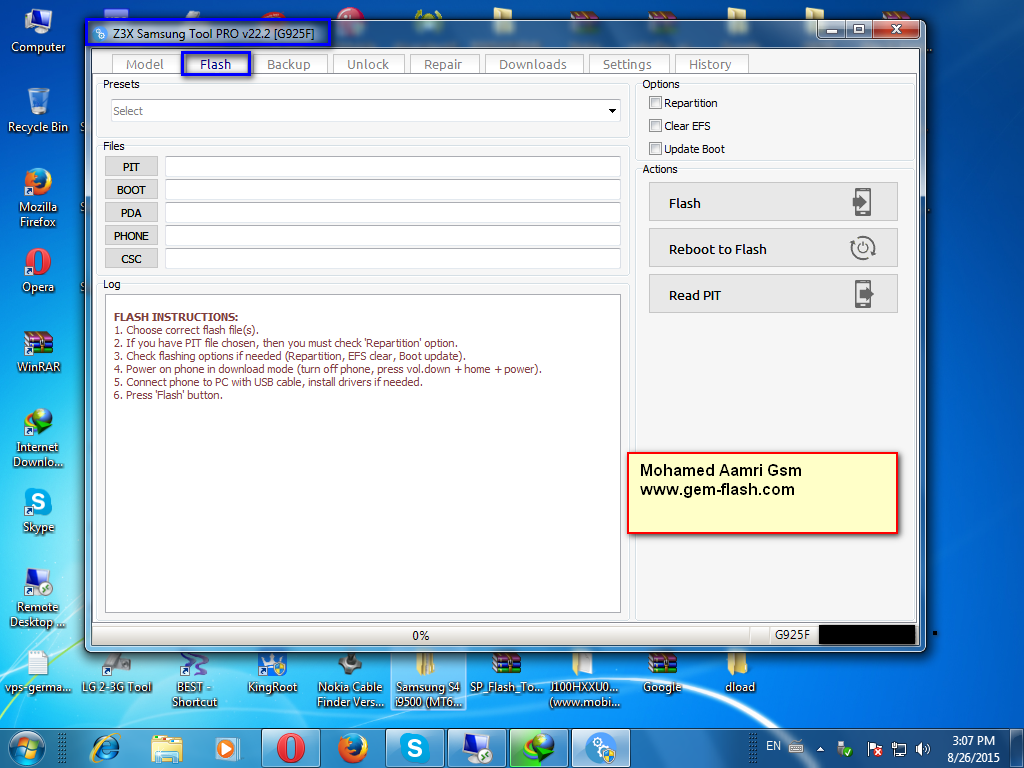Switch to Internet Download Manager in taskbar

click(x=539, y=748)
